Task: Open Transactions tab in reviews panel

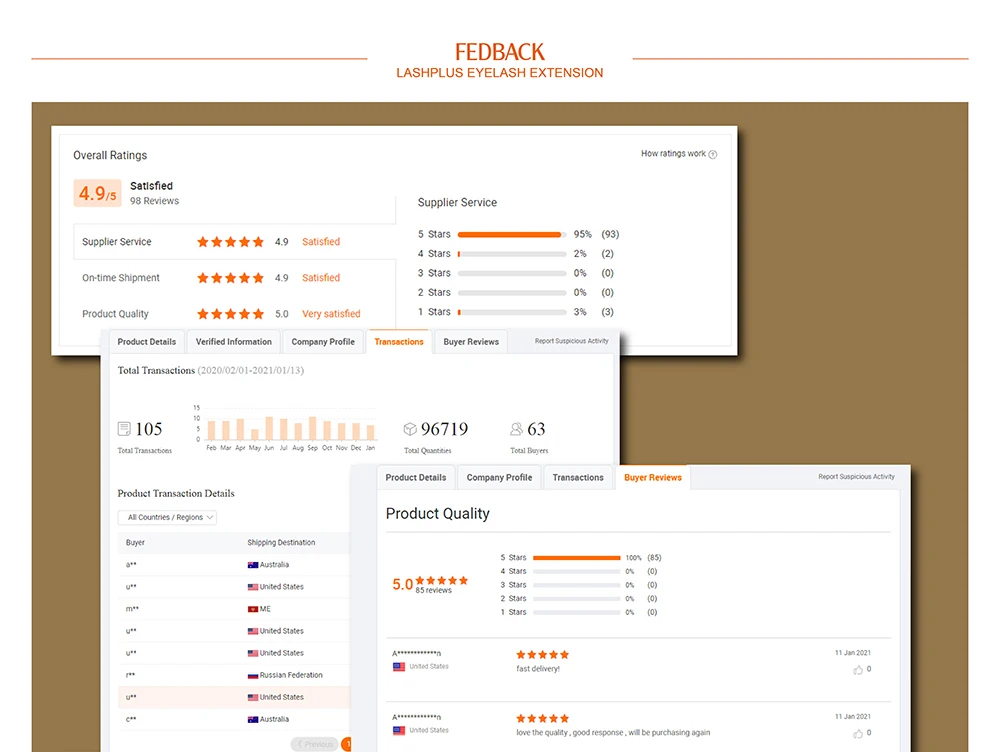Action: [x=578, y=478]
